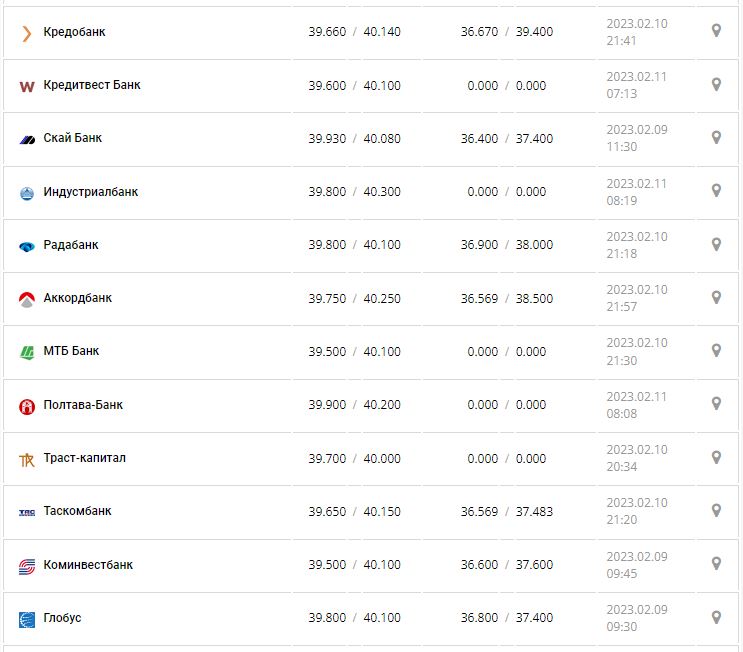The height and width of the screenshot is (652, 743).
Task: Click the Полтава-Банк name link
Action: [x=83, y=405]
